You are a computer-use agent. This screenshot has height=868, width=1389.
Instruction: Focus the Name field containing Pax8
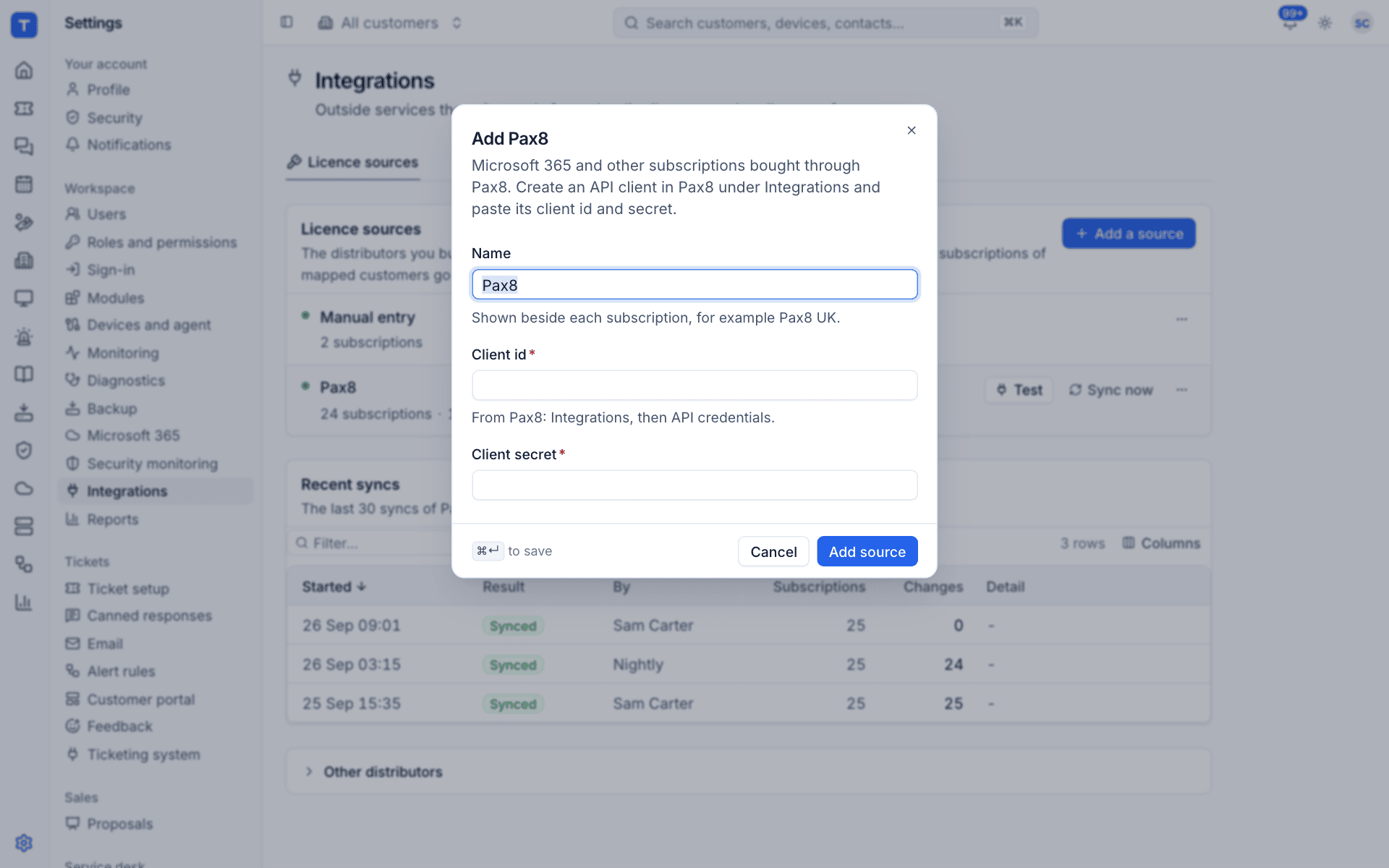pyautogui.click(x=694, y=284)
